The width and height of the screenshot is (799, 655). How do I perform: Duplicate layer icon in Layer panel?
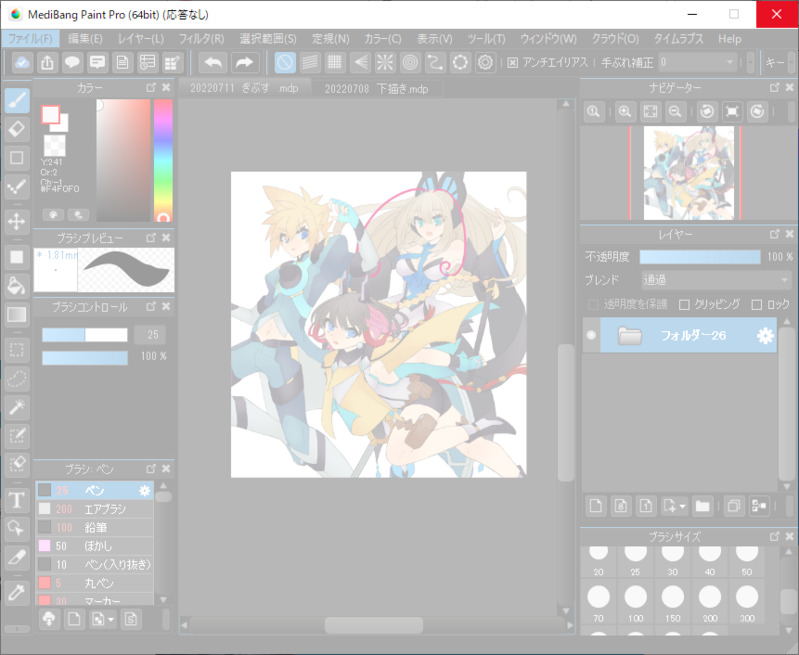pyautogui.click(x=734, y=506)
